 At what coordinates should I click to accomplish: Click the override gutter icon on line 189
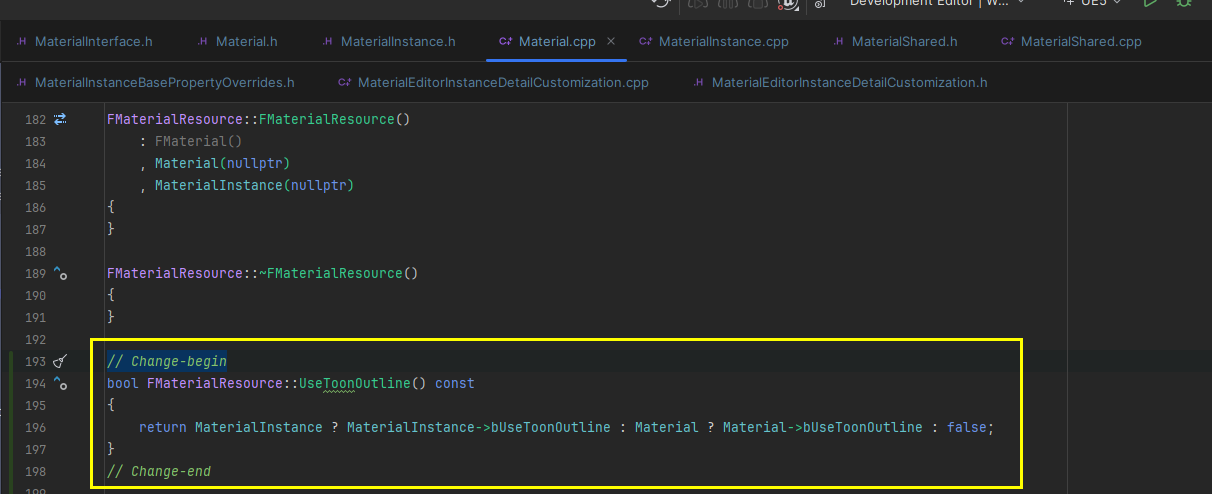[x=60, y=273]
